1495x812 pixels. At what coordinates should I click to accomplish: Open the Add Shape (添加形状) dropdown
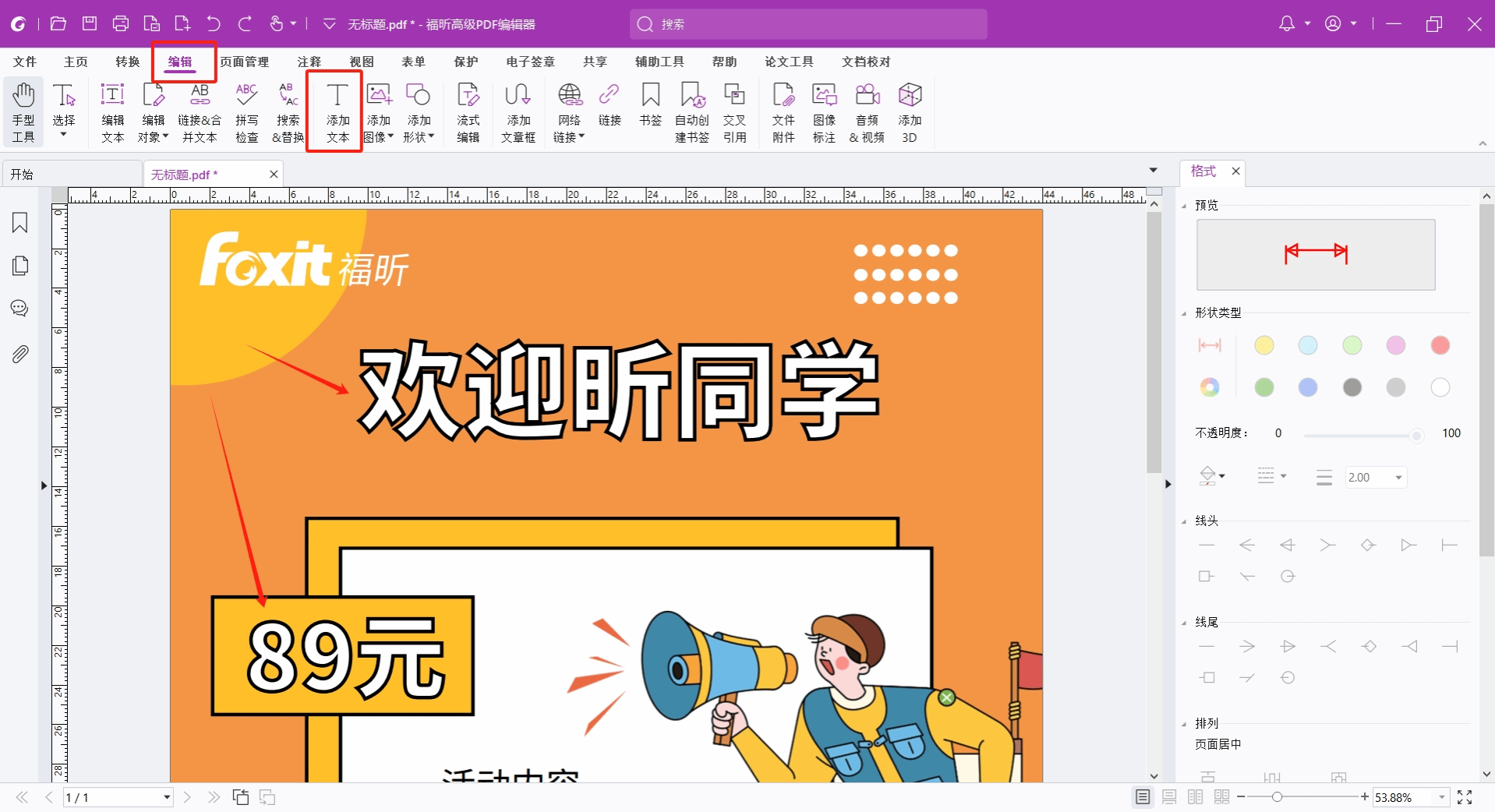(x=419, y=111)
